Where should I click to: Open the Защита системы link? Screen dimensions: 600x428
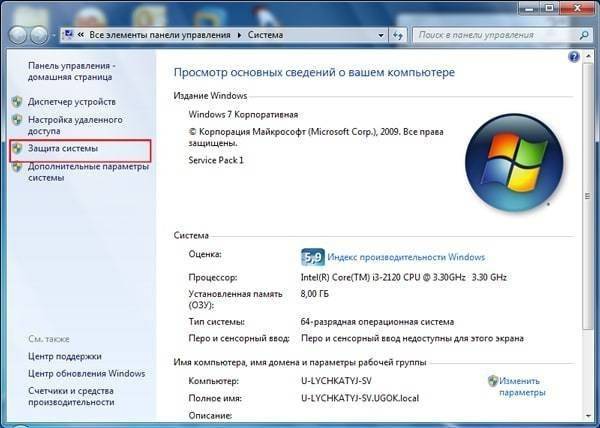coord(64,150)
